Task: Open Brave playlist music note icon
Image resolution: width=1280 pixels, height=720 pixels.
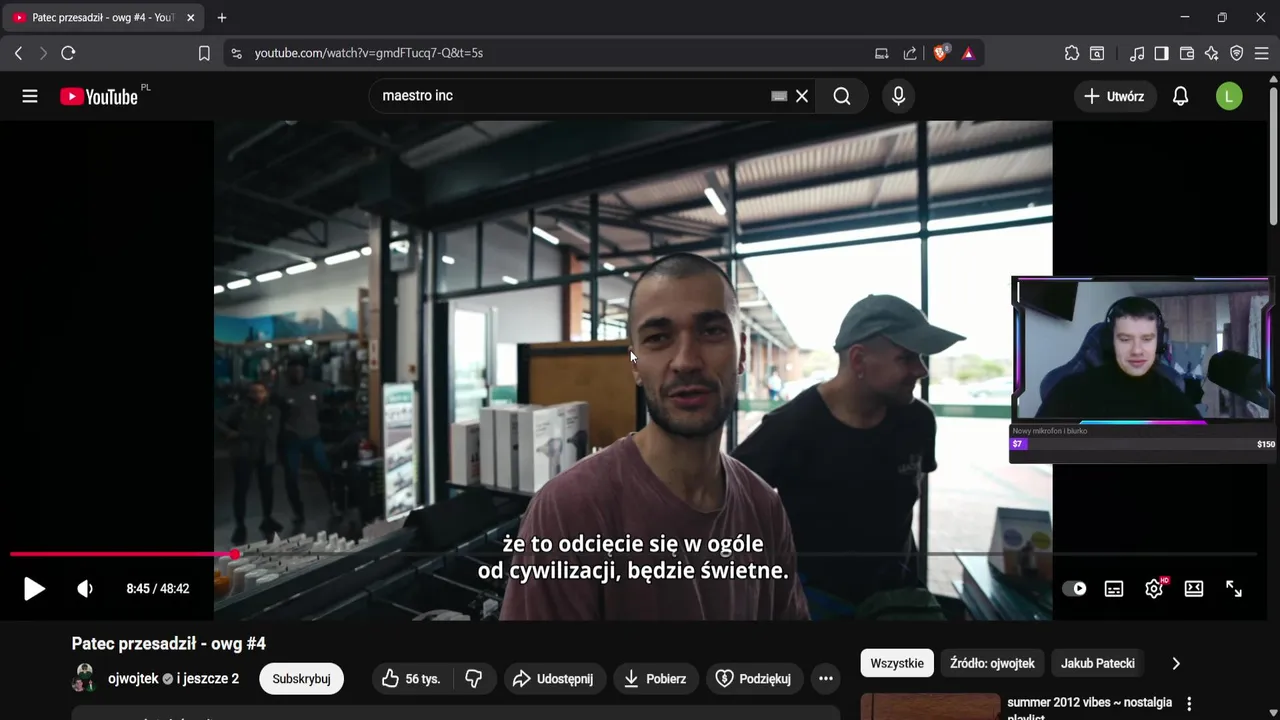Action: click(1137, 53)
